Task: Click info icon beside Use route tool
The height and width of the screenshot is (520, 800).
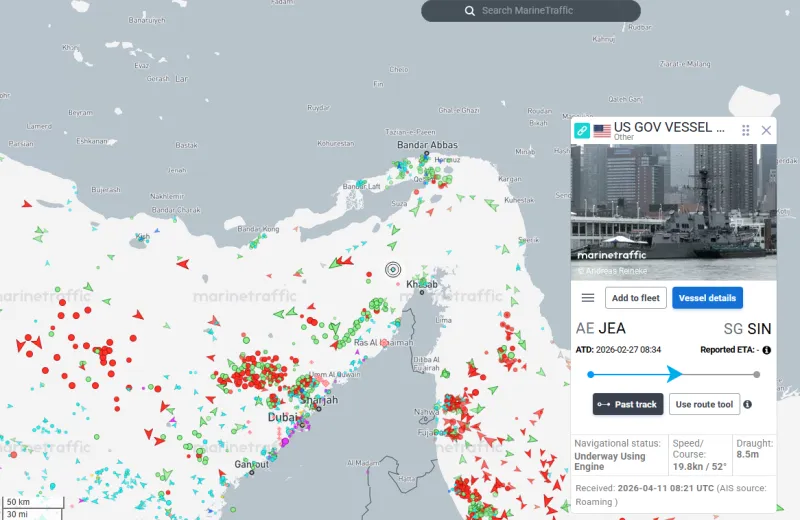Action: 748,404
